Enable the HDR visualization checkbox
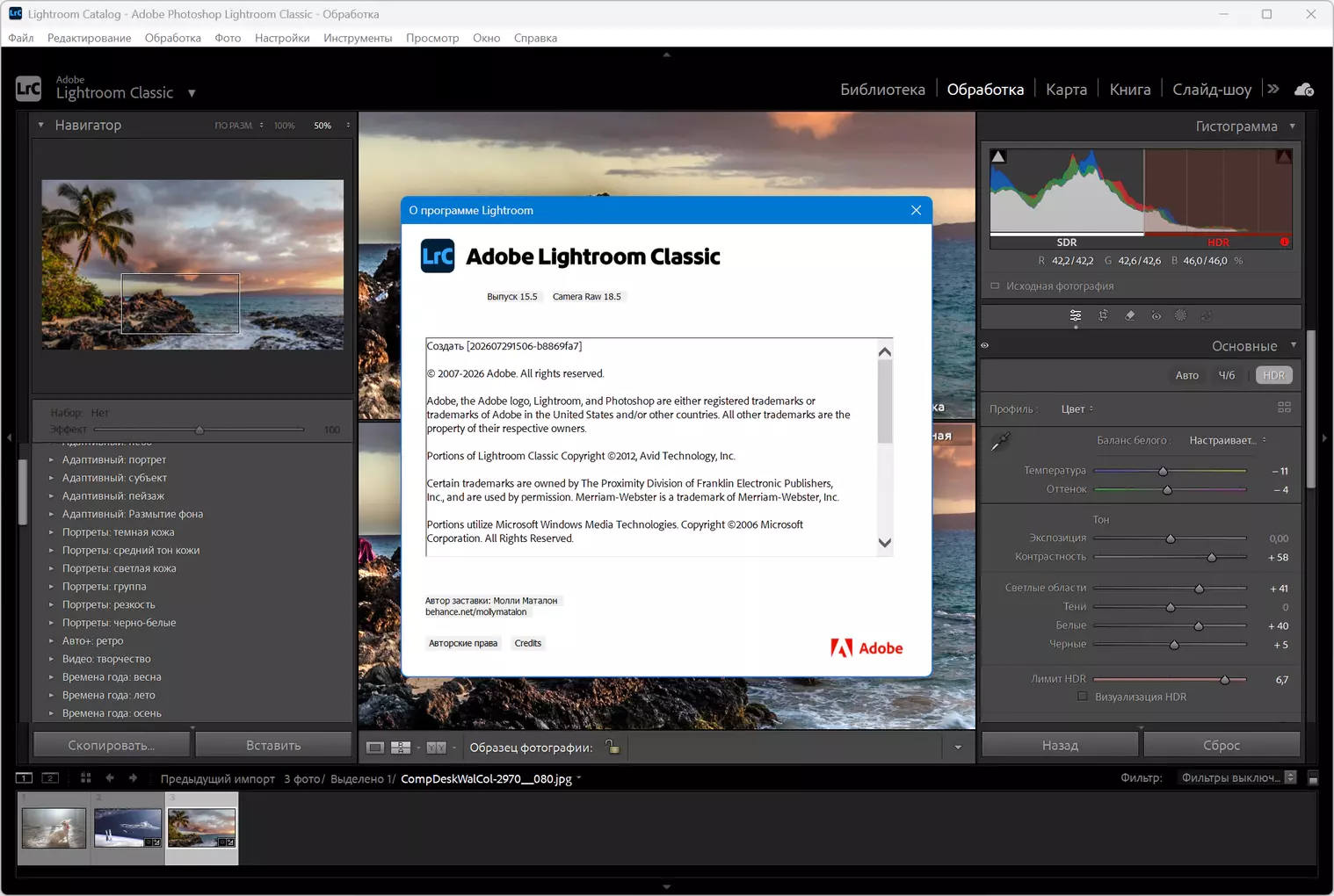1334x896 pixels. coord(1083,697)
